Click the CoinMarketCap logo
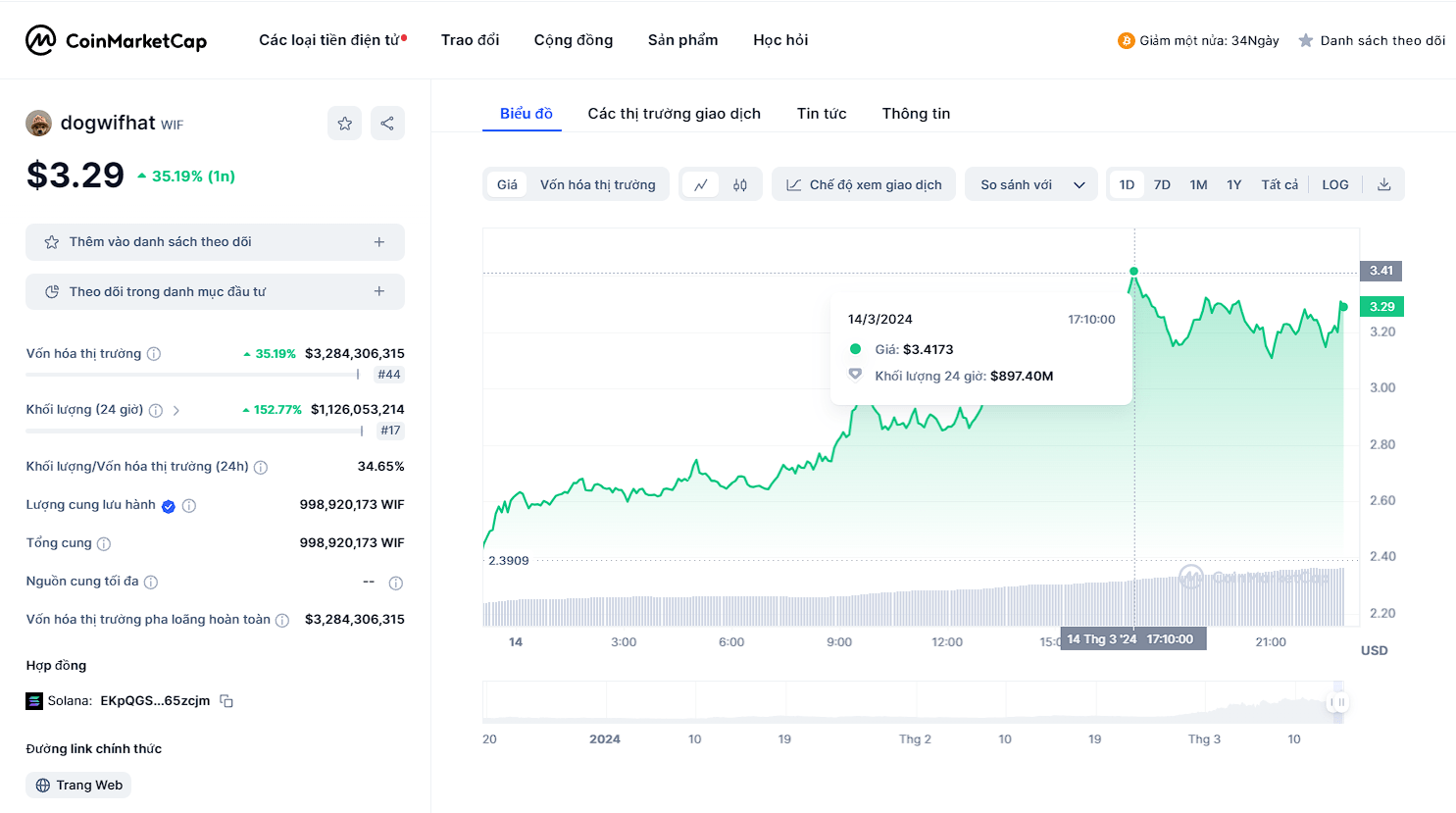The height and width of the screenshot is (813, 1456). pyautogui.click(x=116, y=40)
